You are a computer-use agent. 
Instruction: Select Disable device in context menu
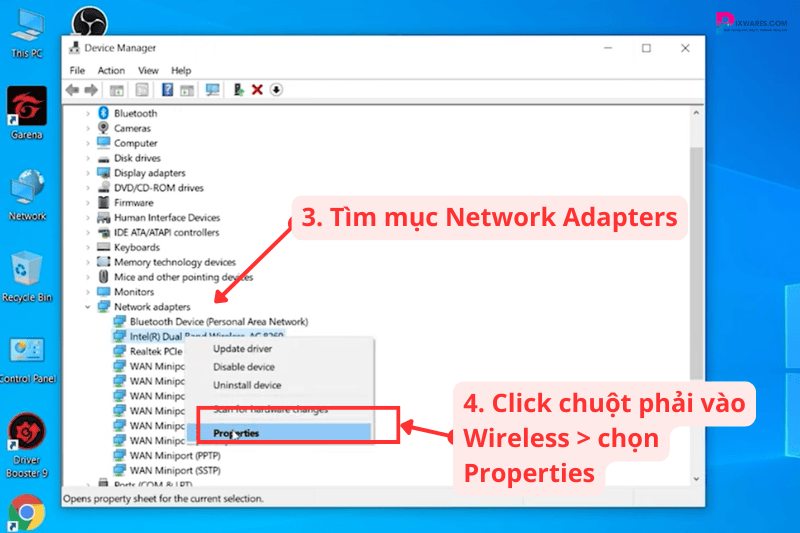(x=245, y=367)
